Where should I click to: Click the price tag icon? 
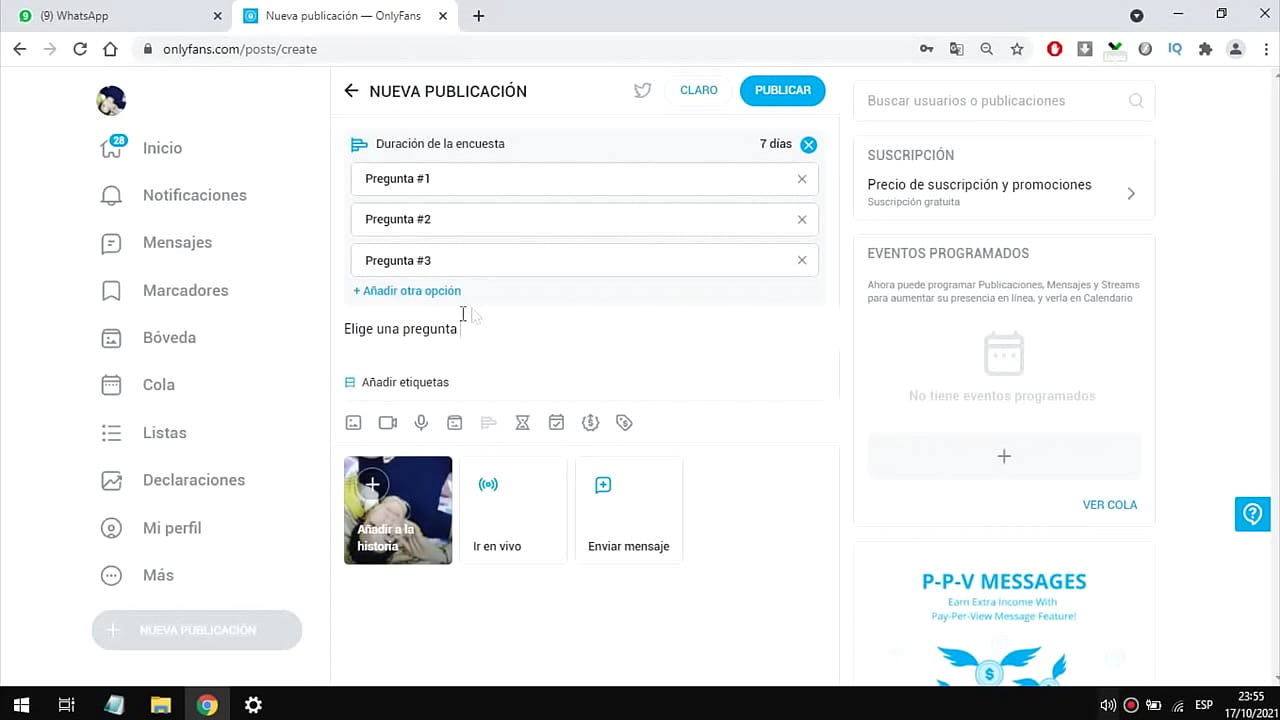(x=624, y=423)
